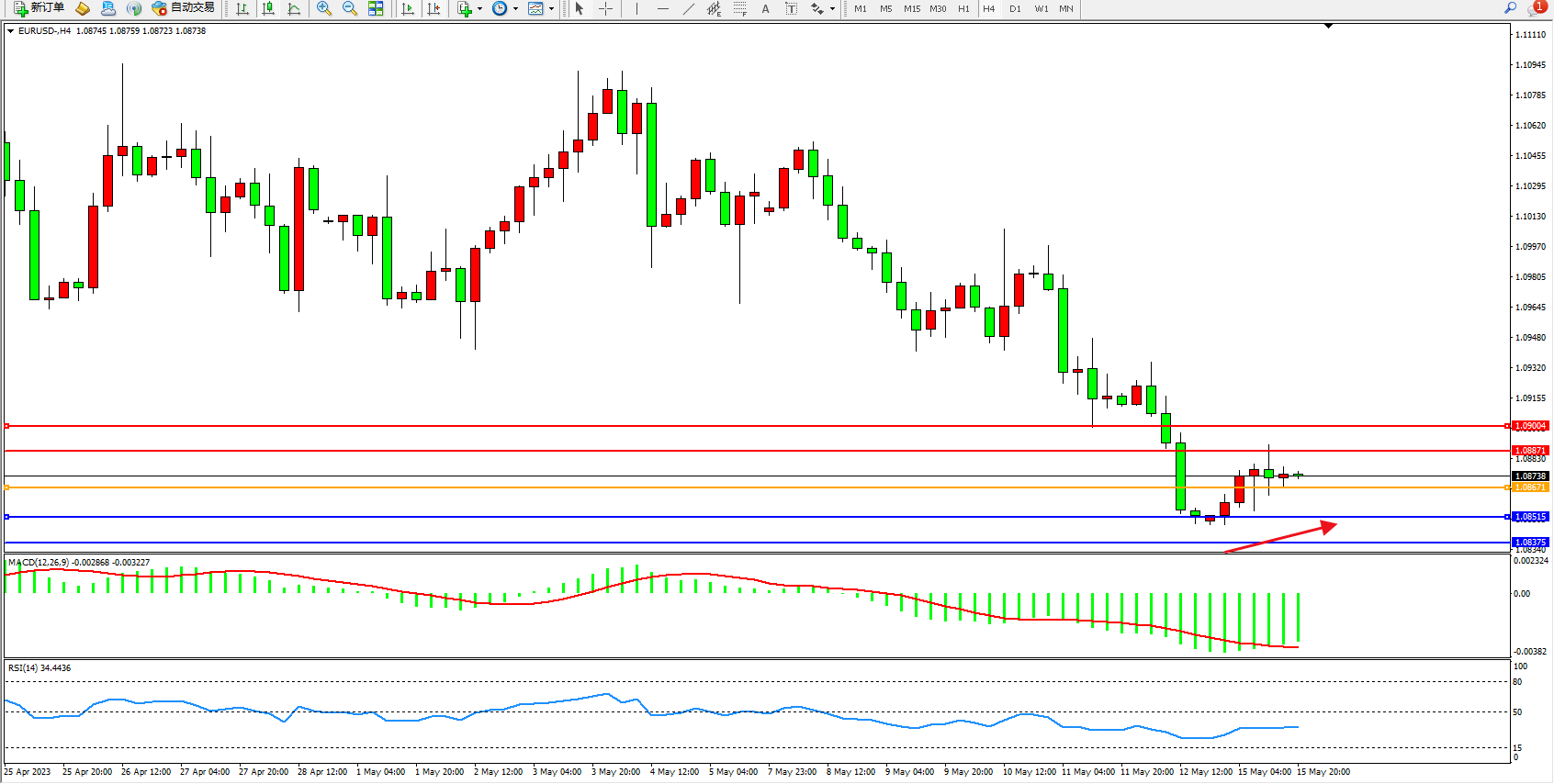Screen dimensions: 1554x784
Task: Expand the periodicity clock dropdown
Action: [x=515, y=9]
